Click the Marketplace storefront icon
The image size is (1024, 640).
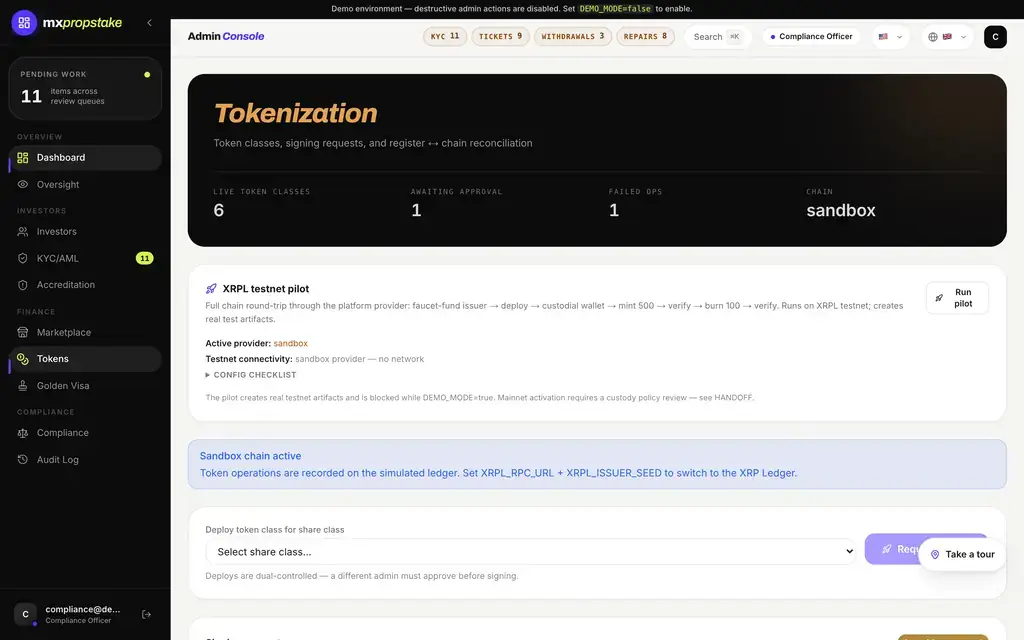pyautogui.click(x=23, y=332)
